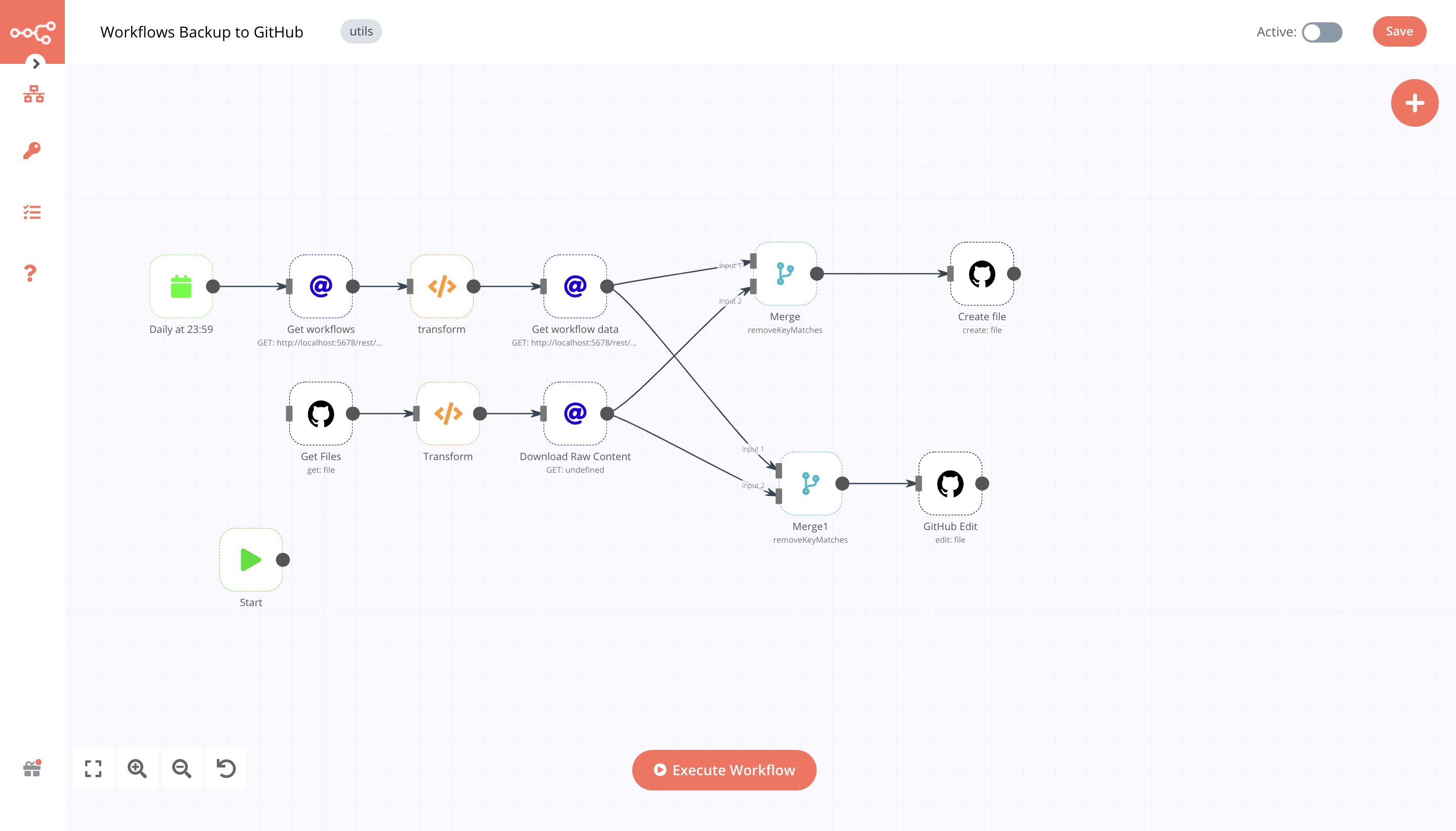Click the Get workflow data HTTP node
This screenshot has width=1456, height=831.
(x=575, y=287)
